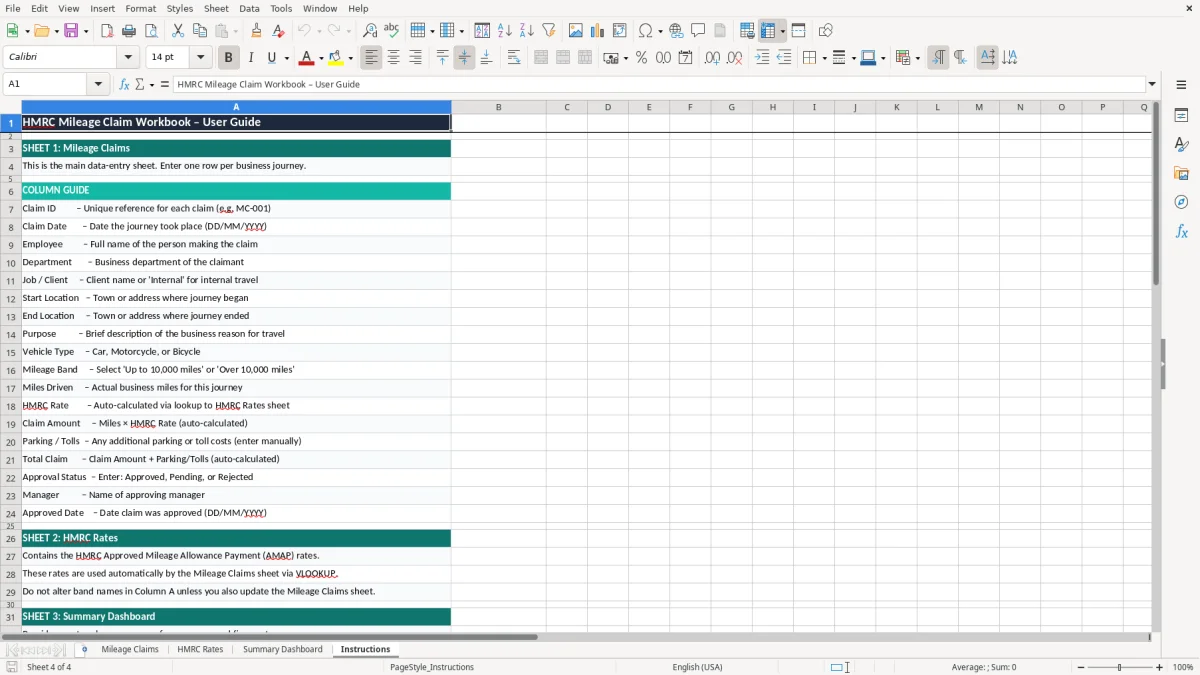Open the Data menu

pyautogui.click(x=250, y=8)
